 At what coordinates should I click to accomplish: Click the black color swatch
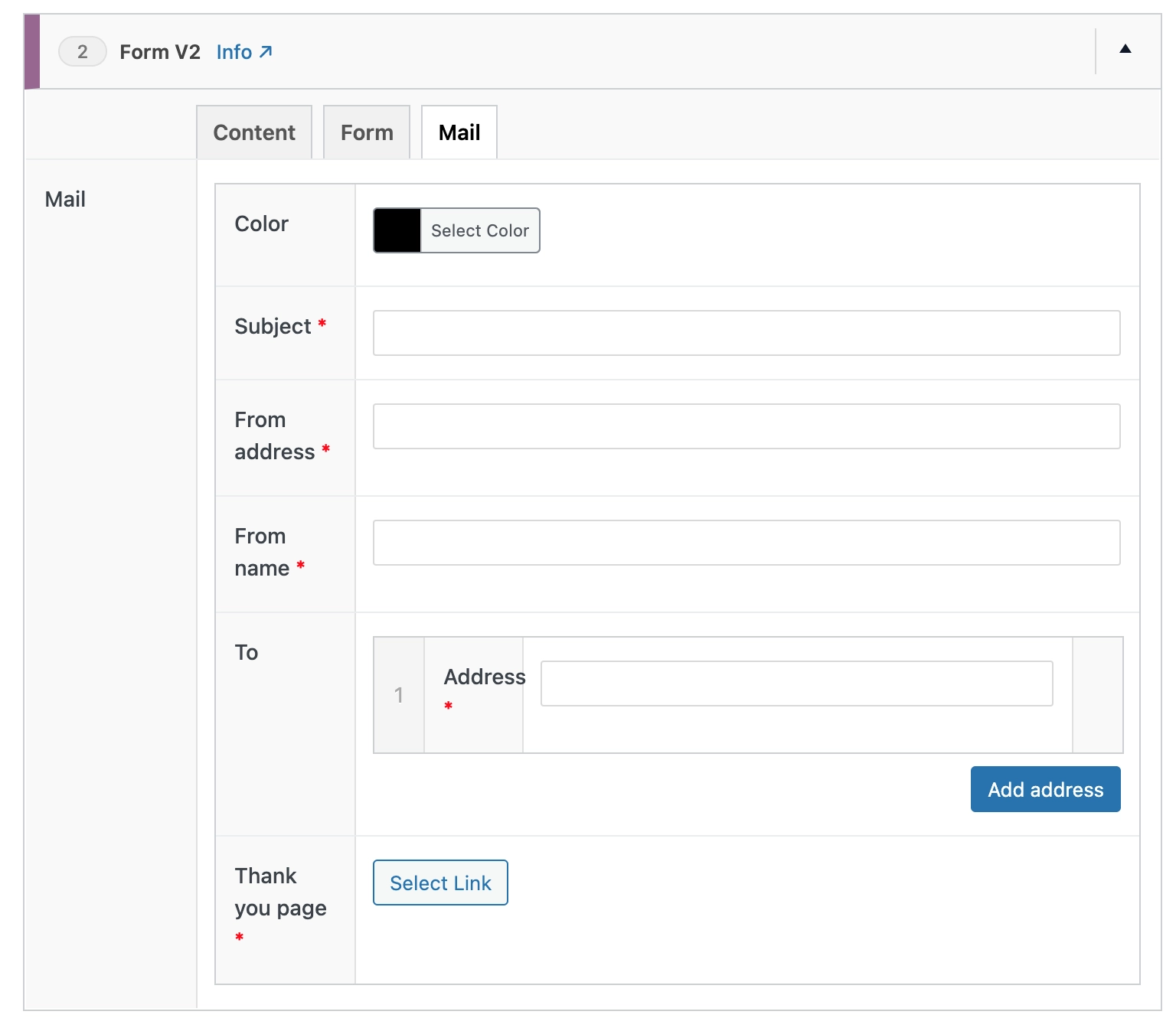coord(397,230)
